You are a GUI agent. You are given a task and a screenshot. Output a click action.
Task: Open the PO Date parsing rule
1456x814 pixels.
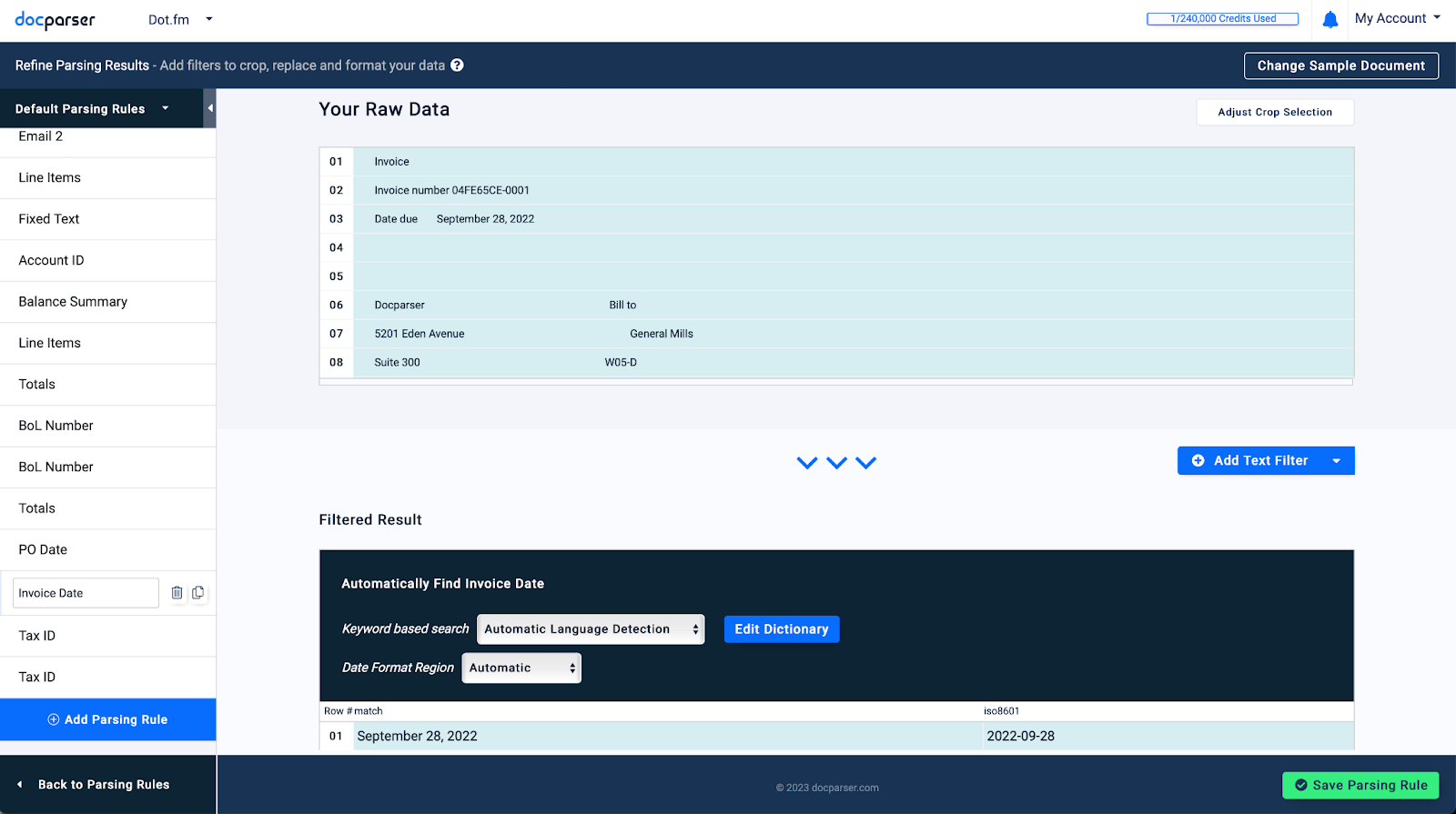[43, 549]
